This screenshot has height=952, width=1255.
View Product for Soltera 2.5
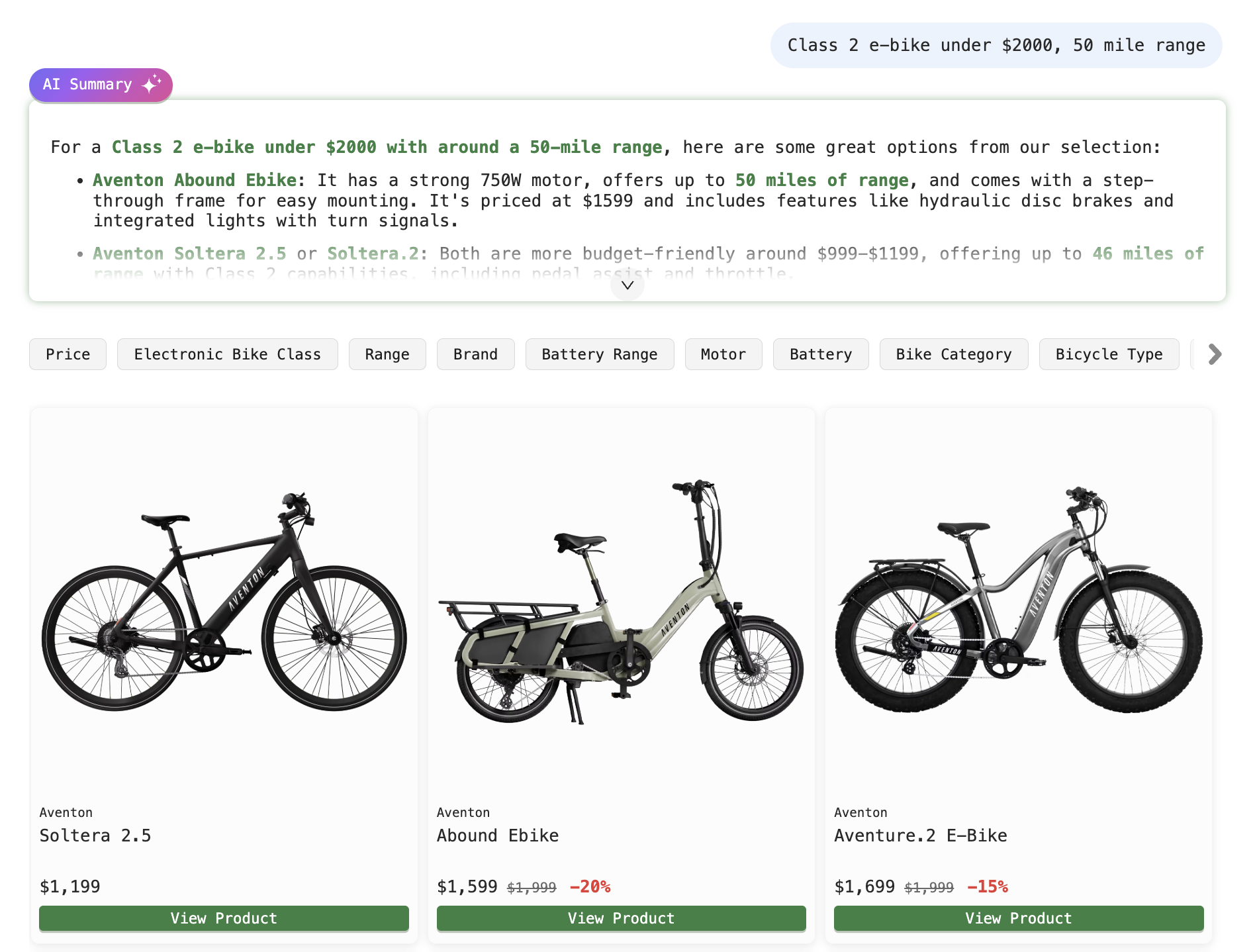(x=224, y=918)
